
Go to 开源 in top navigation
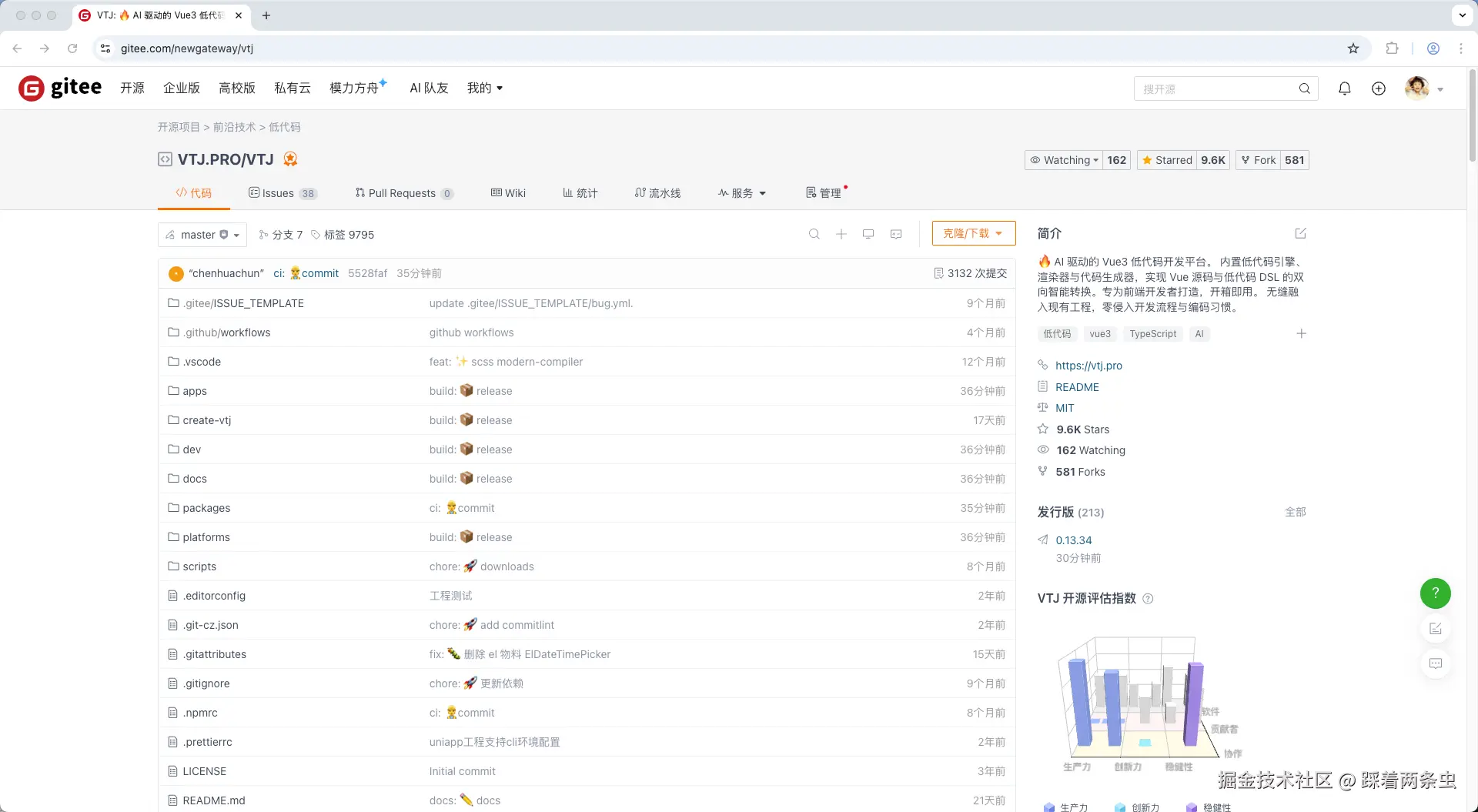coord(132,89)
